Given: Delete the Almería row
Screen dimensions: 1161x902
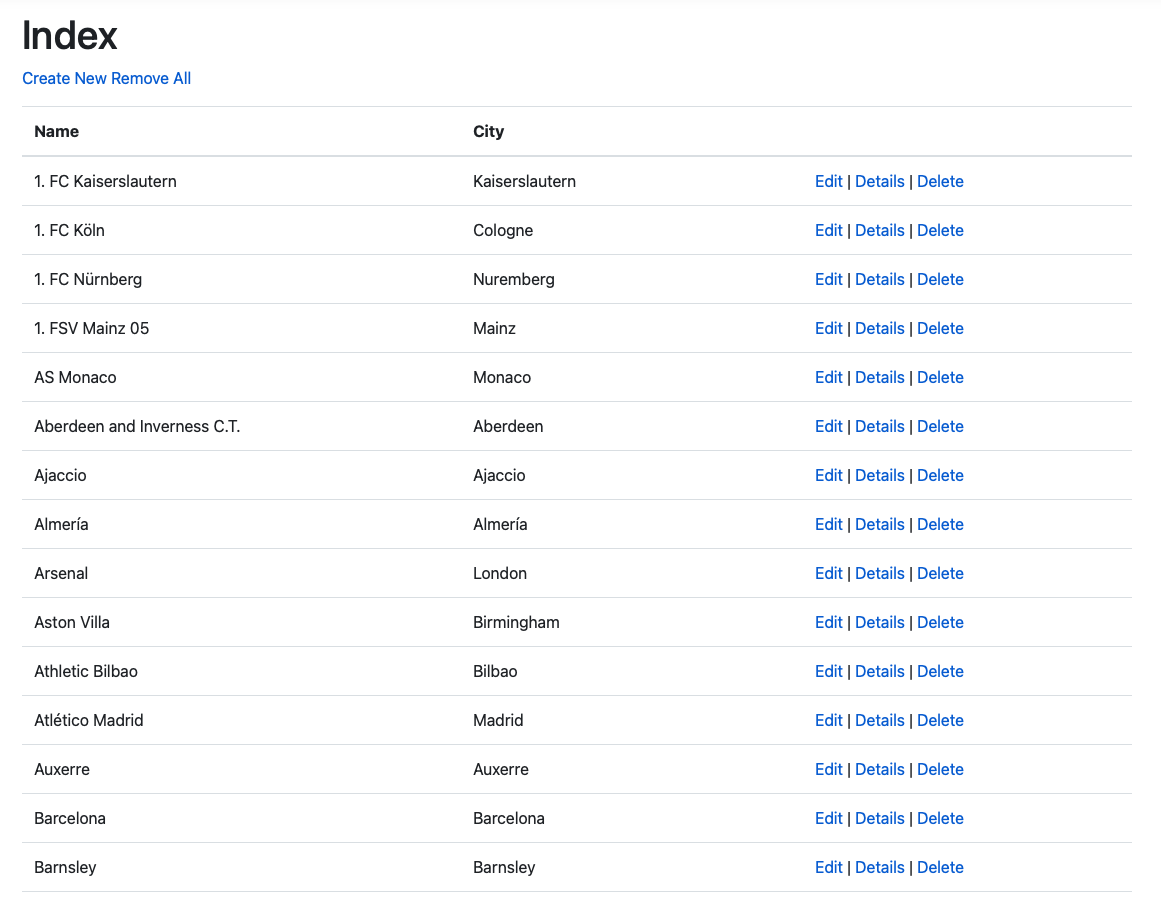Looking at the screenshot, I should (x=940, y=524).
